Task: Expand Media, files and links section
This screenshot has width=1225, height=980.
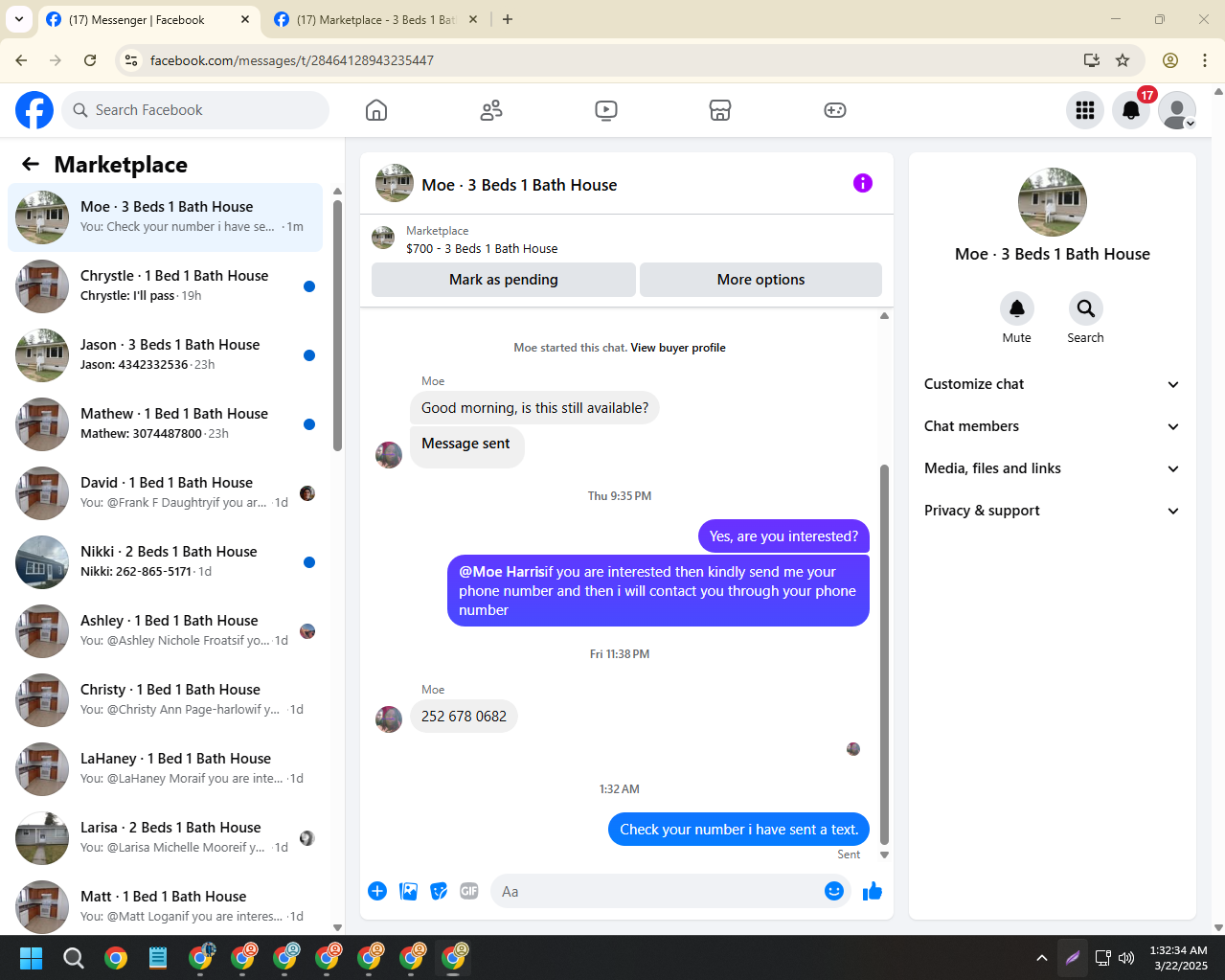Action: coord(1052,468)
